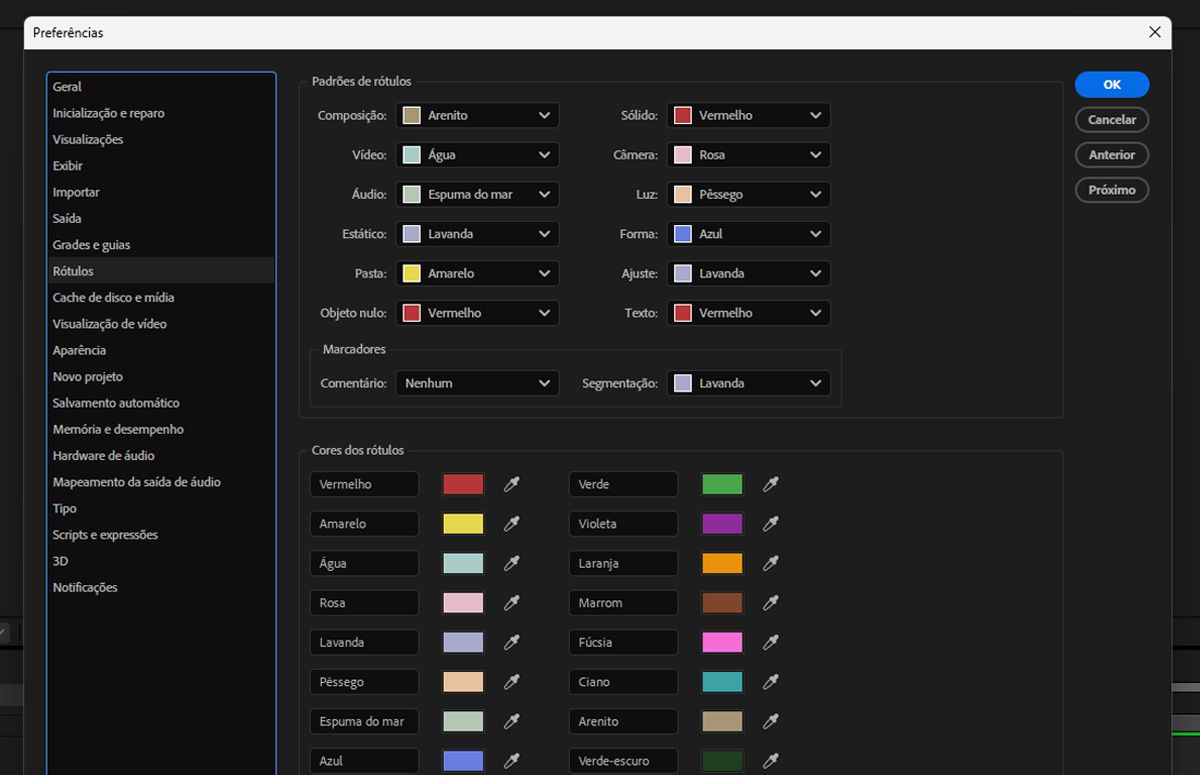
Task: Click the eyedropper beside Fúcsia
Action: tap(770, 642)
